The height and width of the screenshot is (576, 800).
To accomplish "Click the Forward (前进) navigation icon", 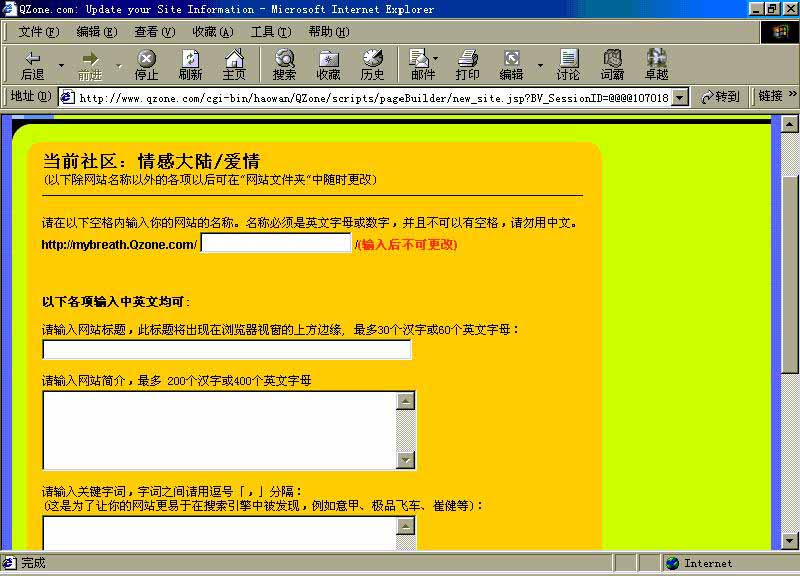I will (x=90, y=62).
